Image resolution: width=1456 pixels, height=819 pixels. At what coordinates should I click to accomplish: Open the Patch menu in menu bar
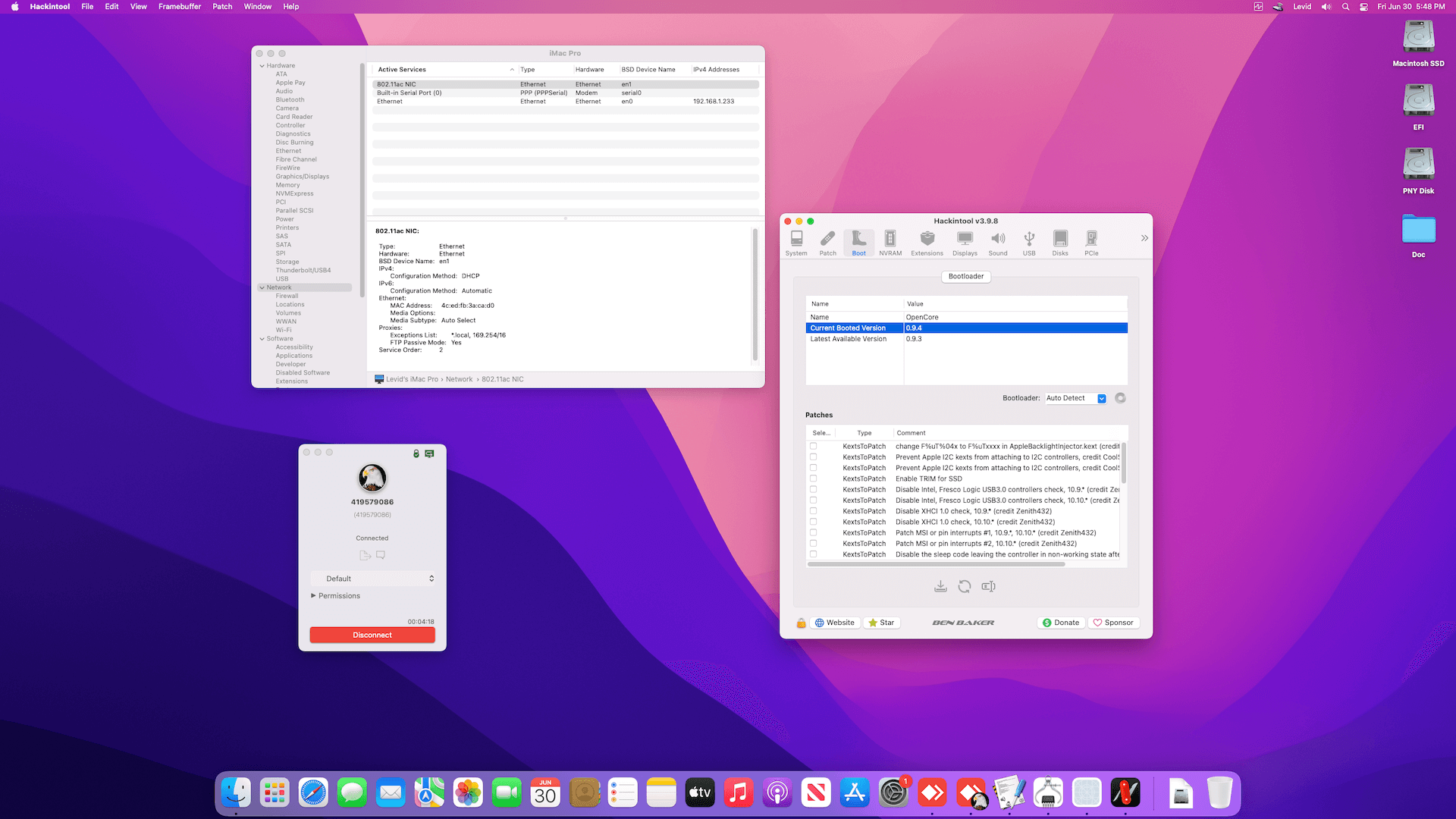tap(222, 7)
